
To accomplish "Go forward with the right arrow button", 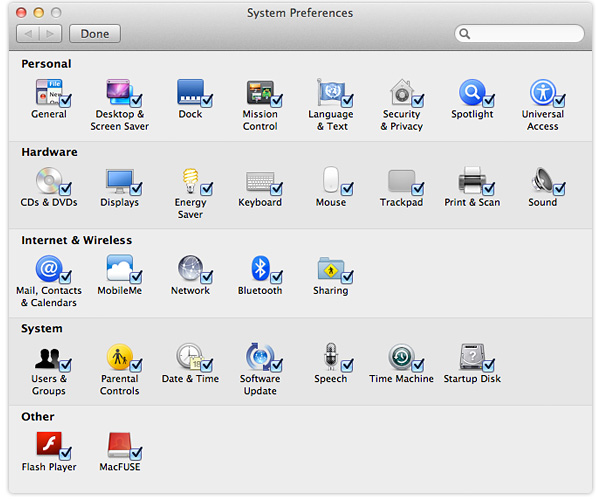I will coord(50,34).
